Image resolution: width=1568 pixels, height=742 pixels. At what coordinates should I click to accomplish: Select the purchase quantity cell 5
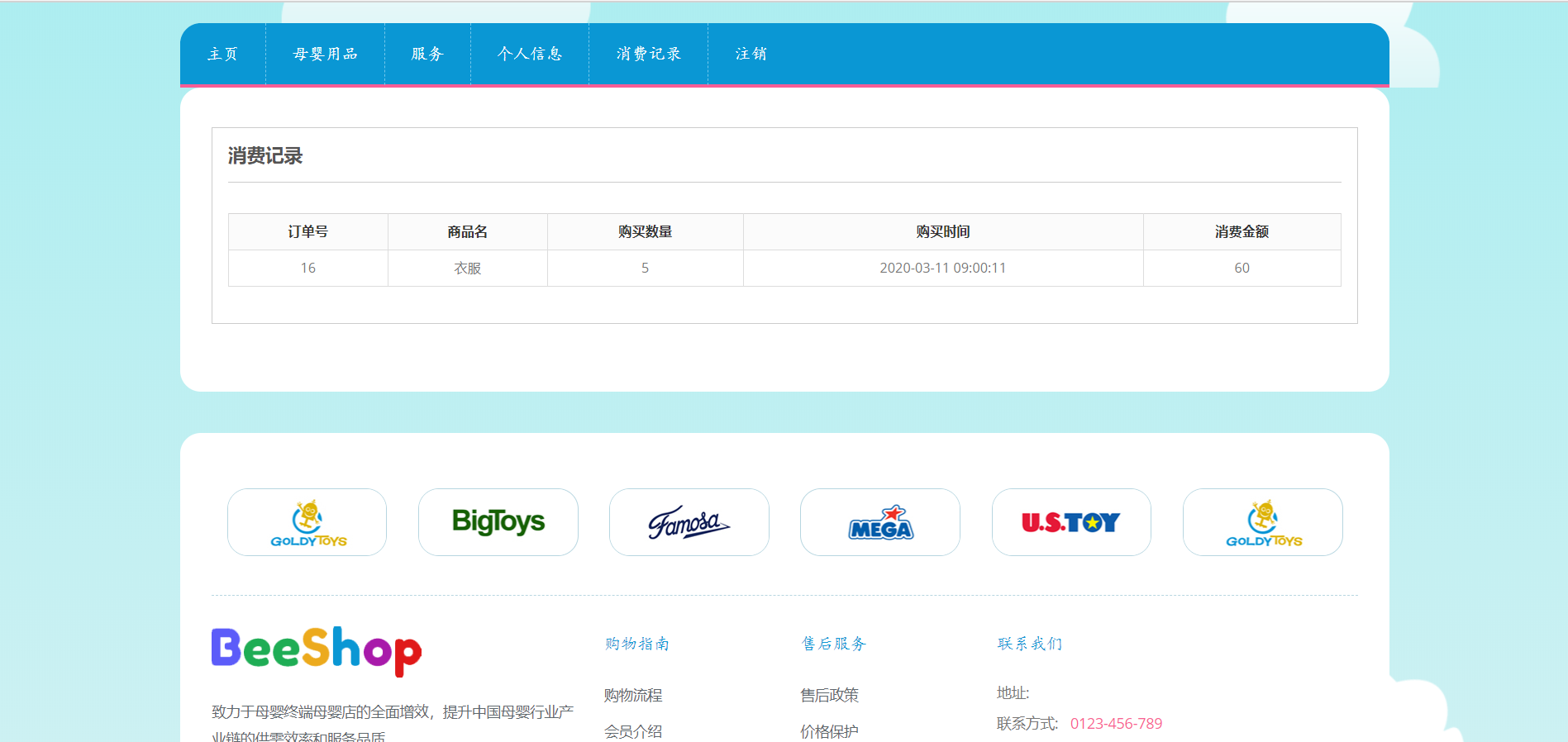pyautogui.click(x=646, y=268)
